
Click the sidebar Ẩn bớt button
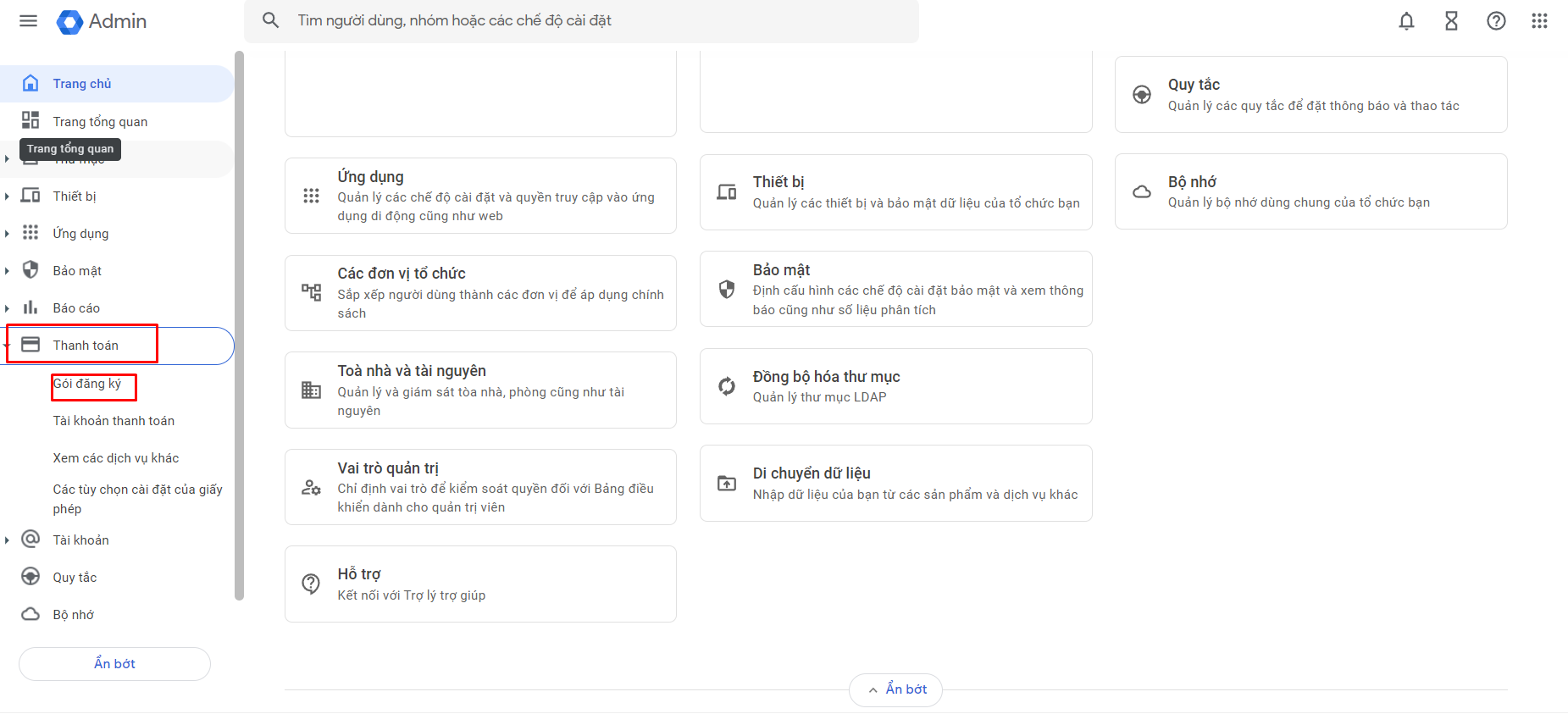coord(114,664)
